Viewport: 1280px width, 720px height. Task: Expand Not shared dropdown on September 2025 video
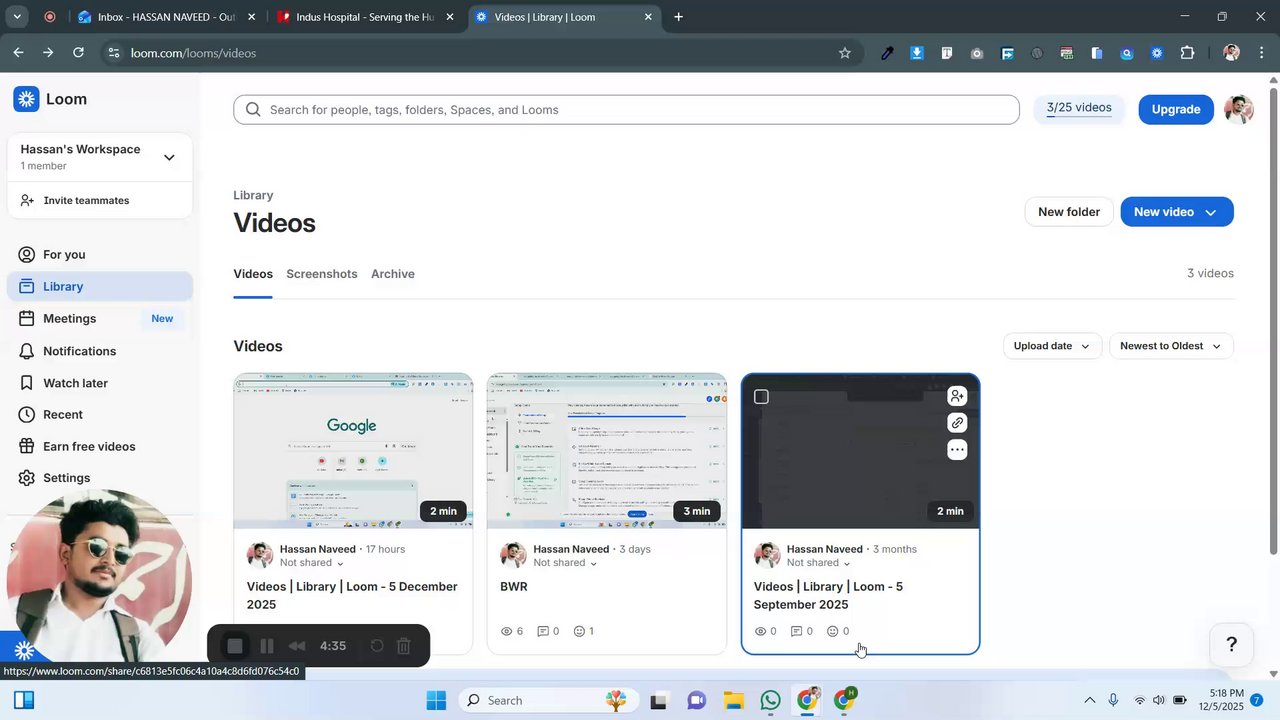click(819, 563)
